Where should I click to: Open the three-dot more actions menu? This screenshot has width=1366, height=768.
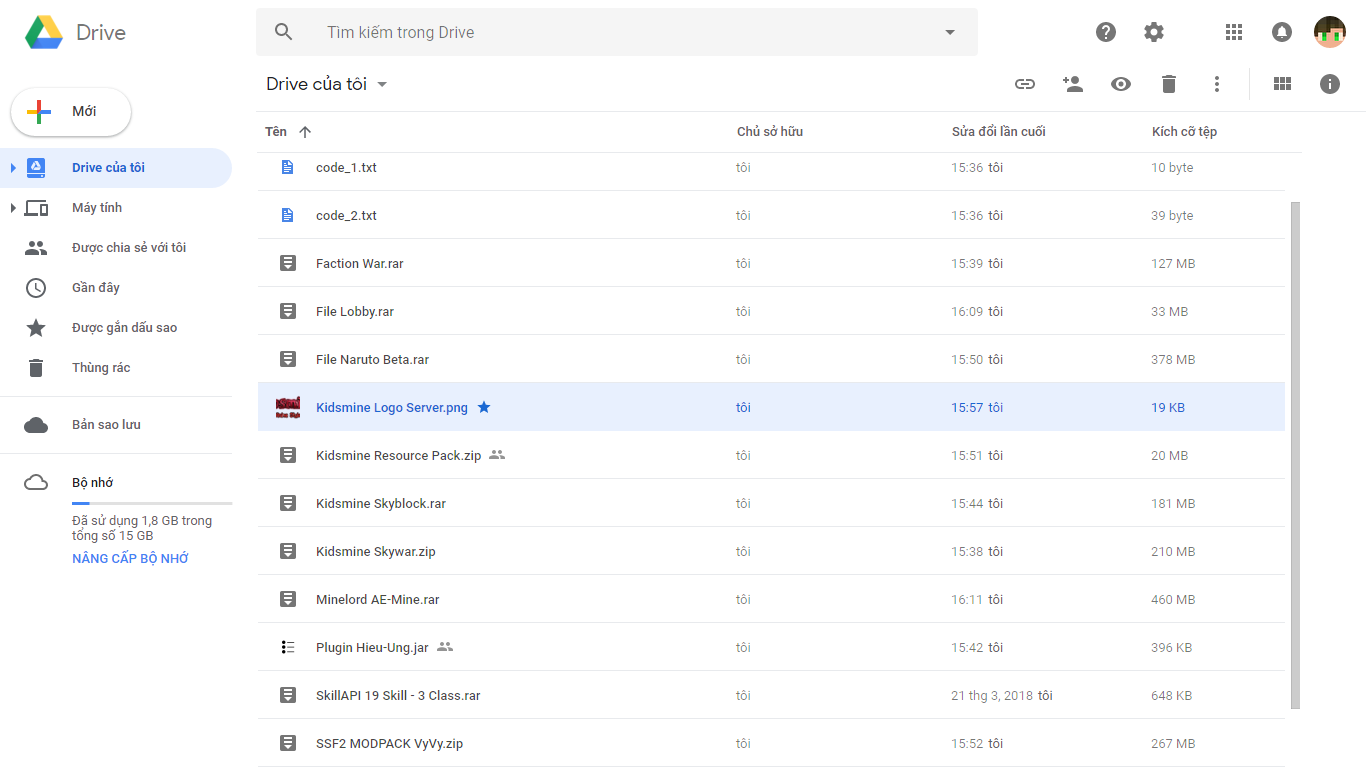click(1217, 84)
